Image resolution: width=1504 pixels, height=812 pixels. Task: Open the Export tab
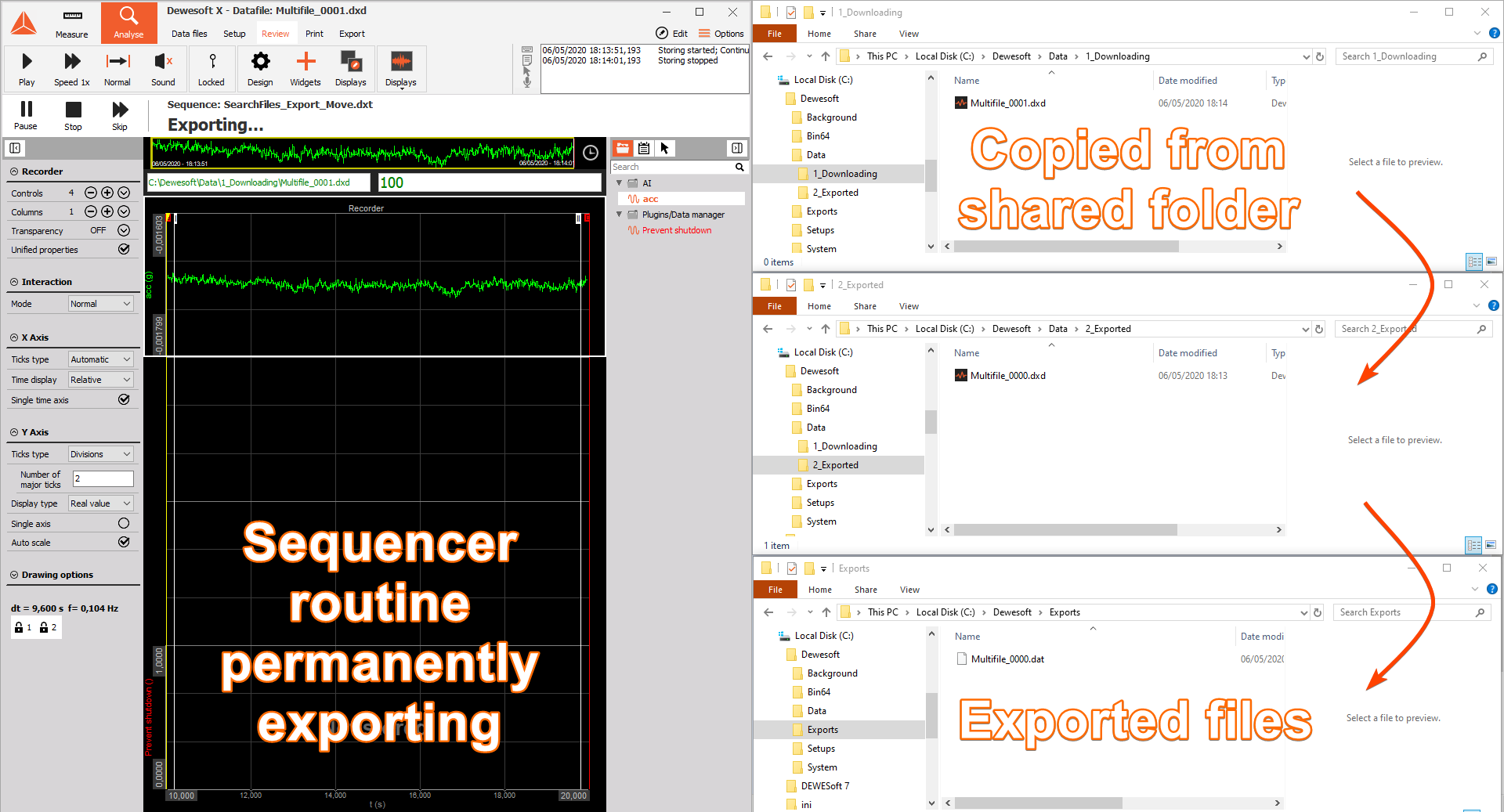352,34
